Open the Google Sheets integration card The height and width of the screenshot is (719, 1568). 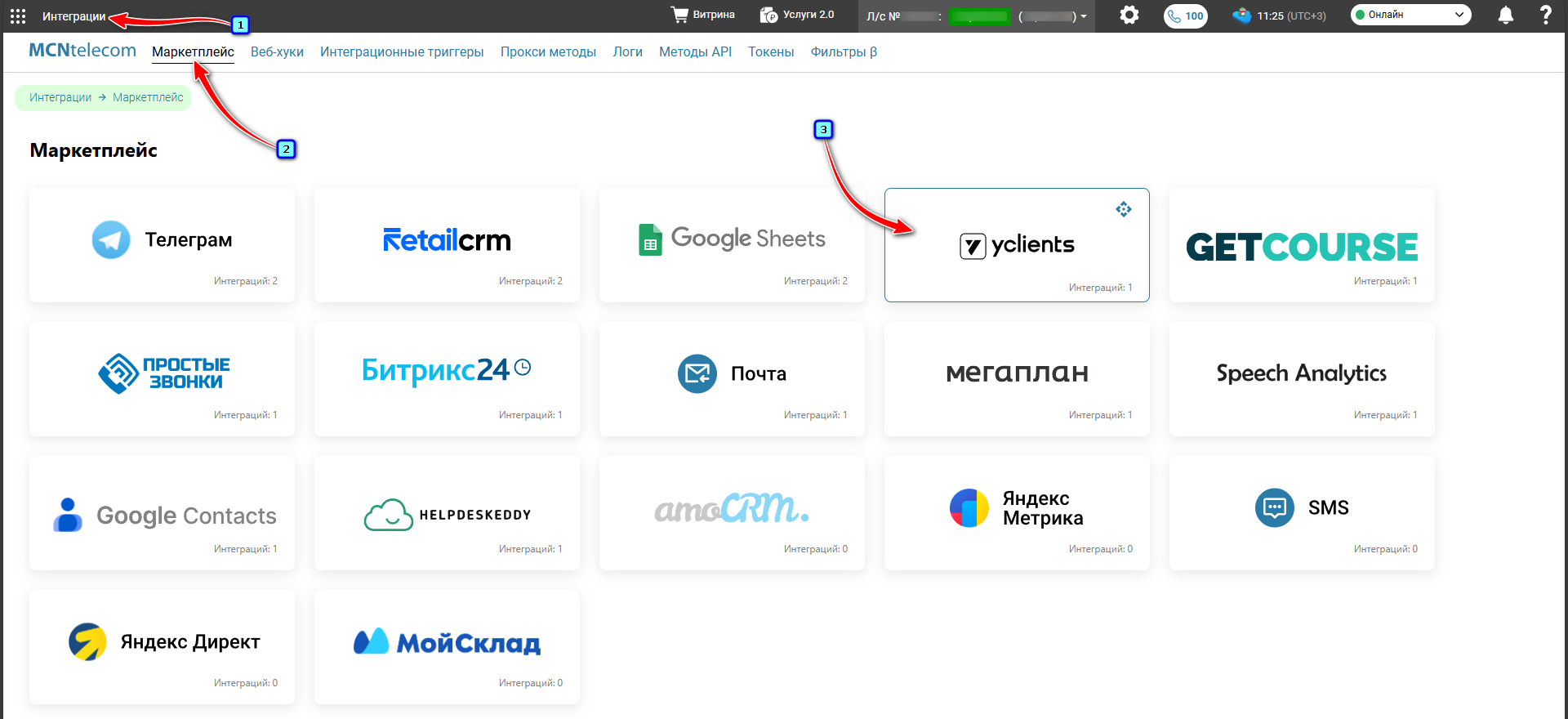pos(732,245)
